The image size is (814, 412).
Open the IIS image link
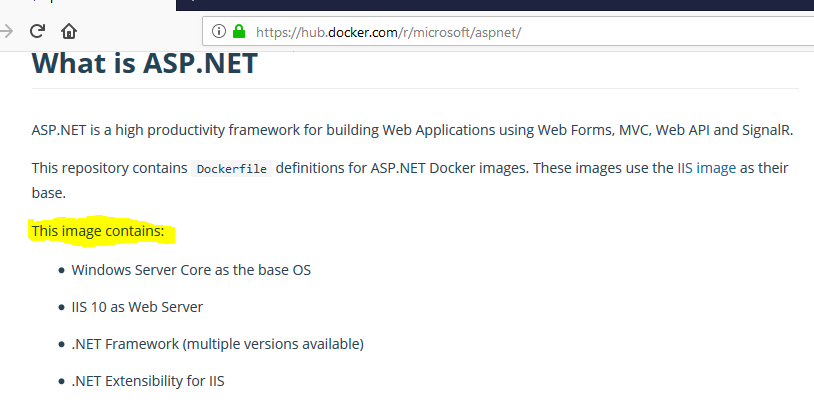click(707, 168)
